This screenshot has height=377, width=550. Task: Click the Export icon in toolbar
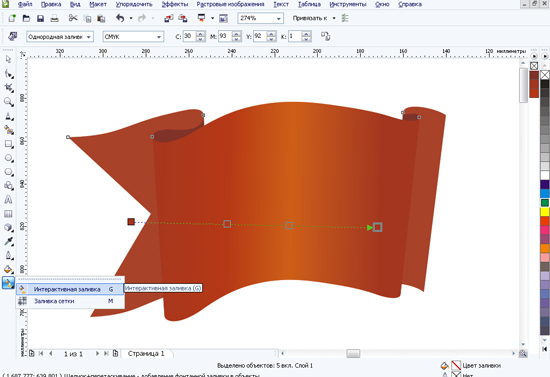pos(183,18)
